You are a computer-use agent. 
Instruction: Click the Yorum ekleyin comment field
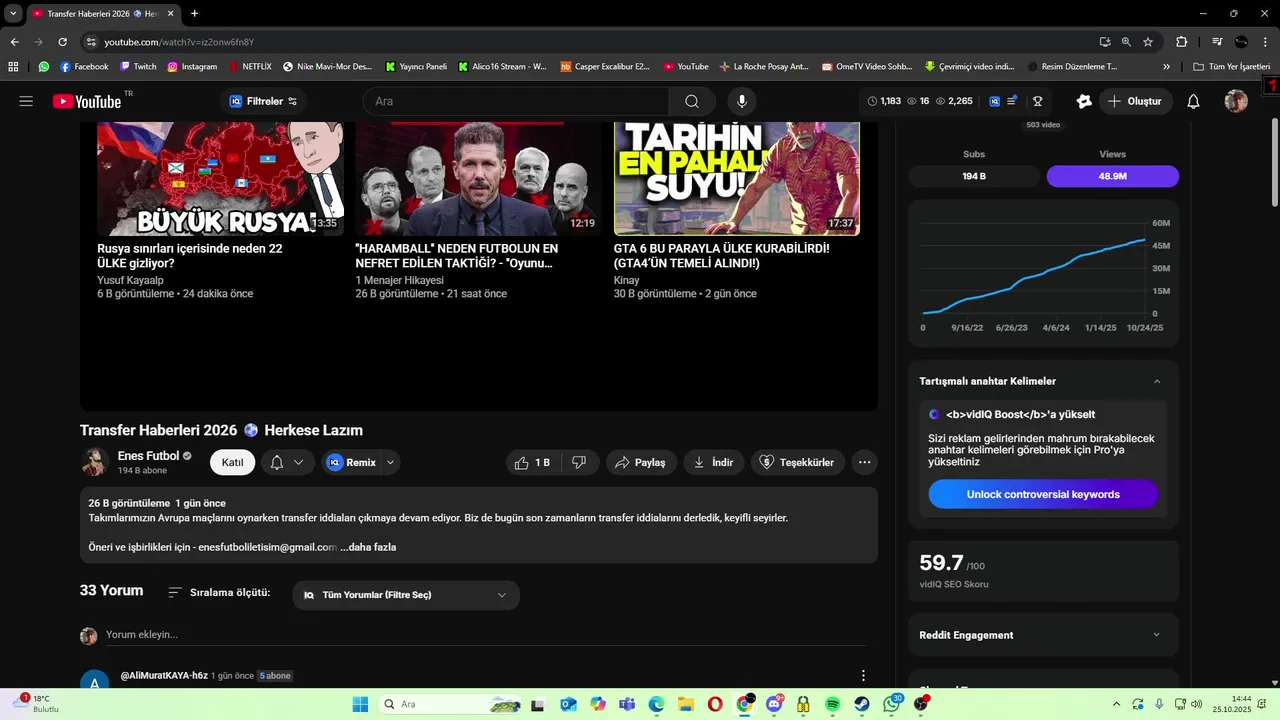486,634
